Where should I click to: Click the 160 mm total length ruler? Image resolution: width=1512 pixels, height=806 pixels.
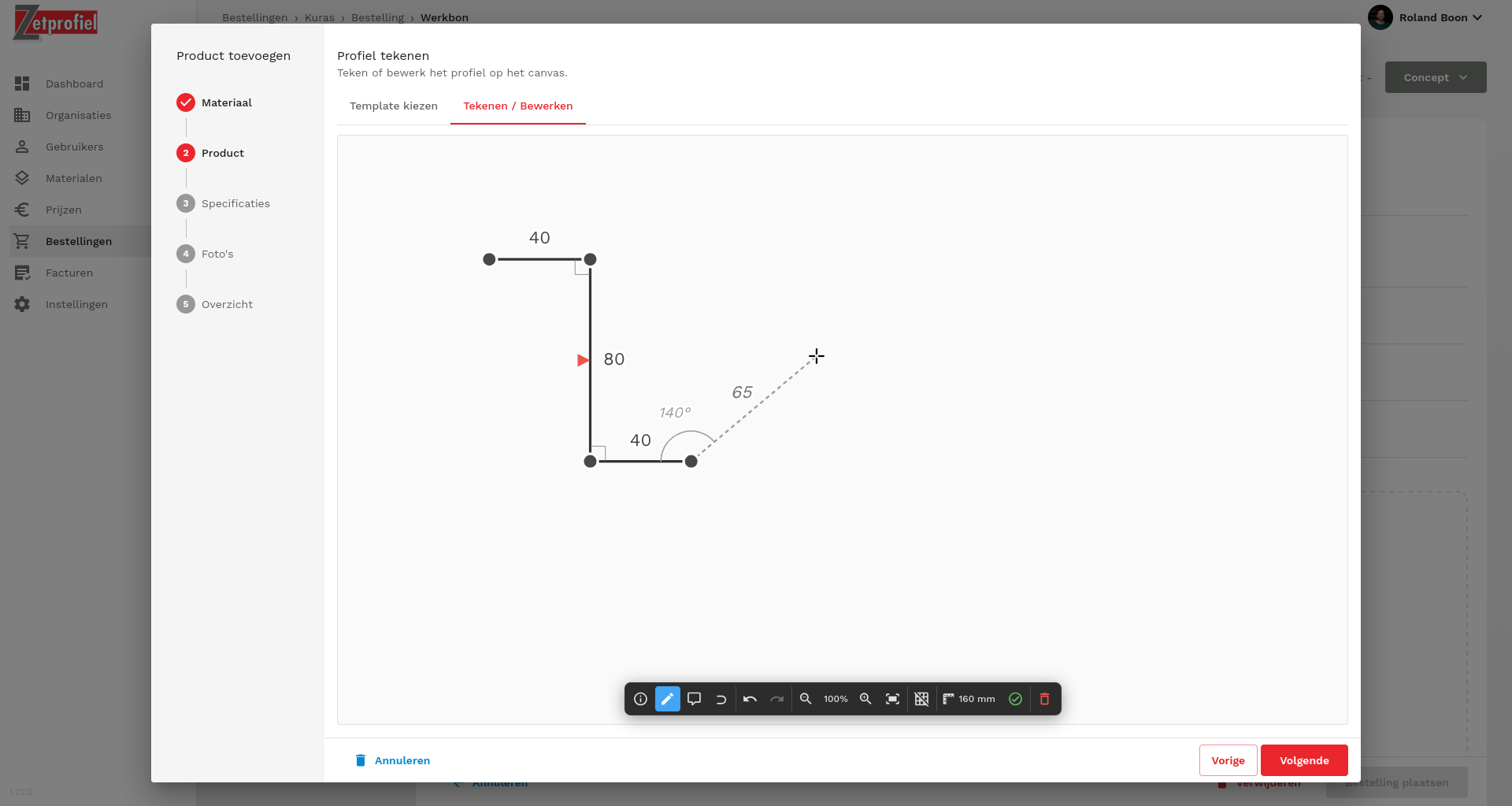(969, 699)
